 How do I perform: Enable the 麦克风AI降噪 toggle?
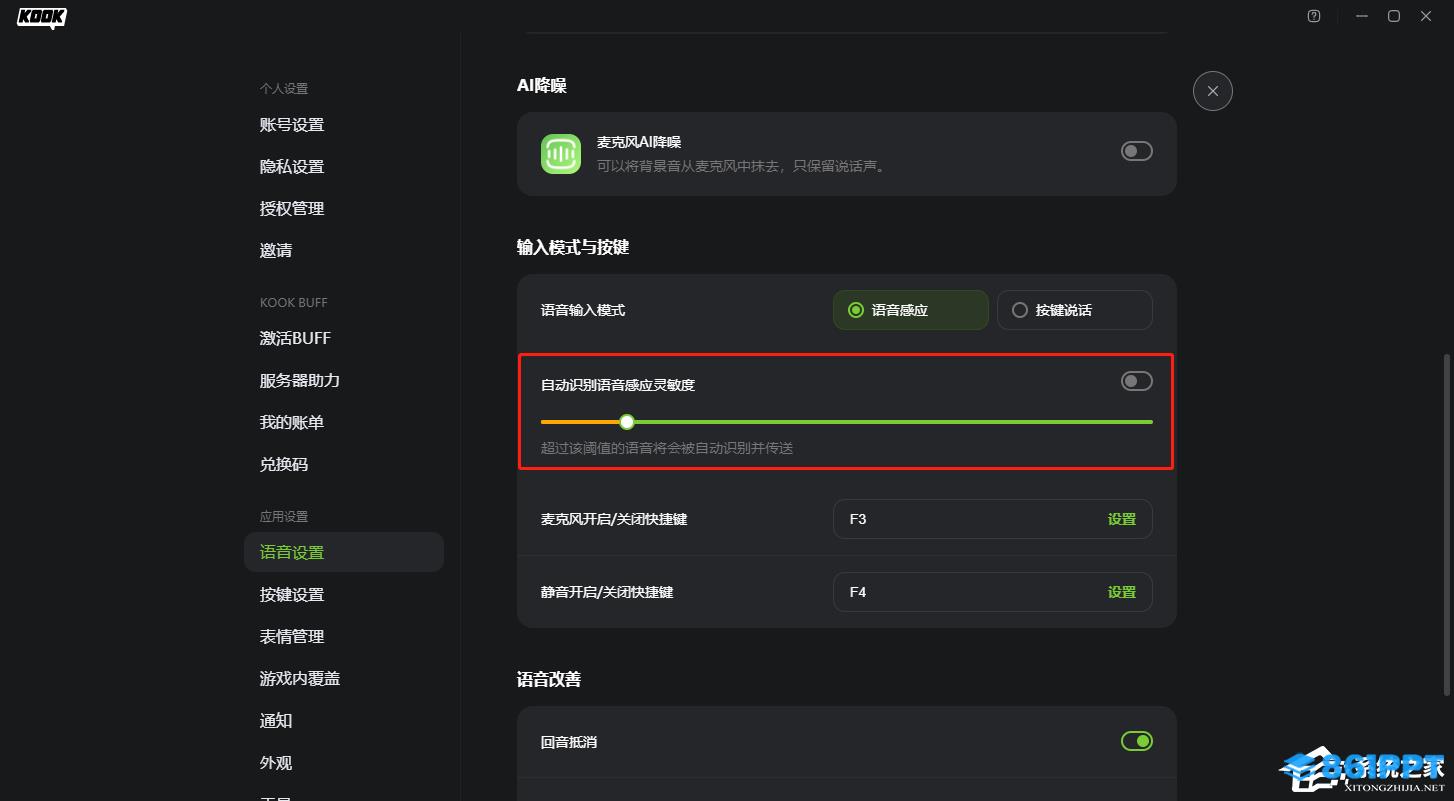pos(1136,151)
